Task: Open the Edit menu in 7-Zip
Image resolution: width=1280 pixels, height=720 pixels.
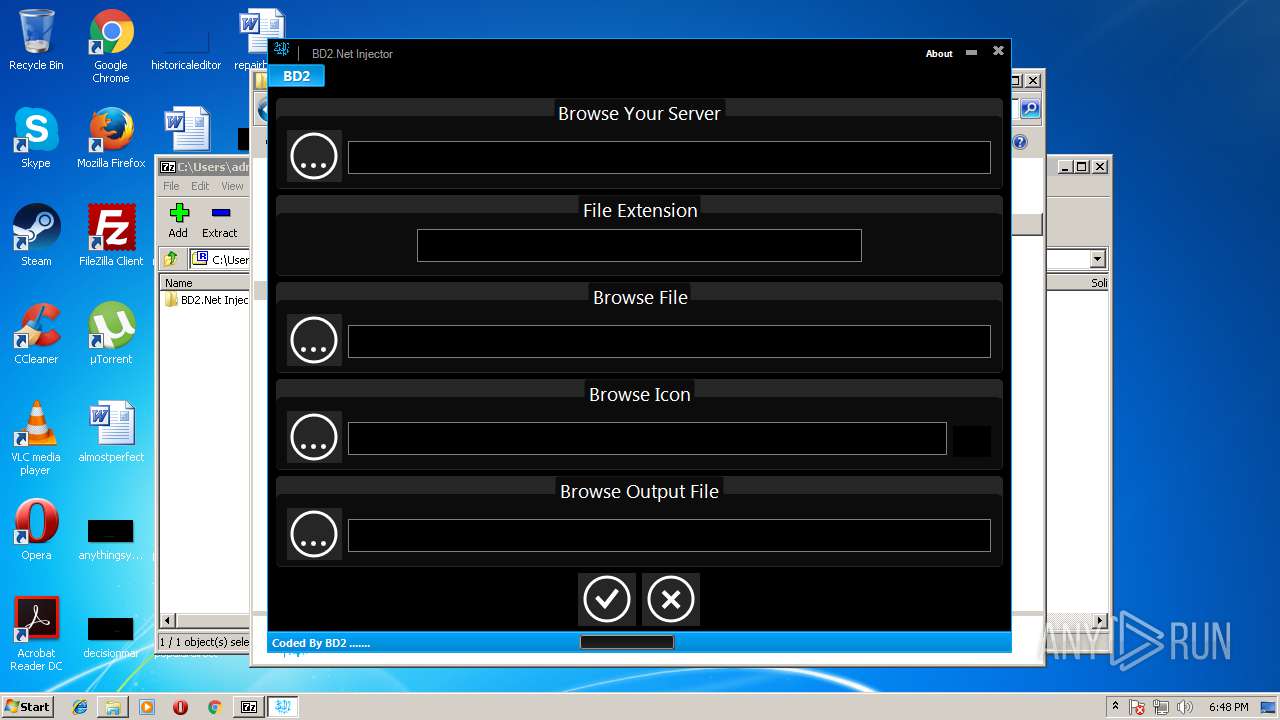Action: (x=200, y=186)
